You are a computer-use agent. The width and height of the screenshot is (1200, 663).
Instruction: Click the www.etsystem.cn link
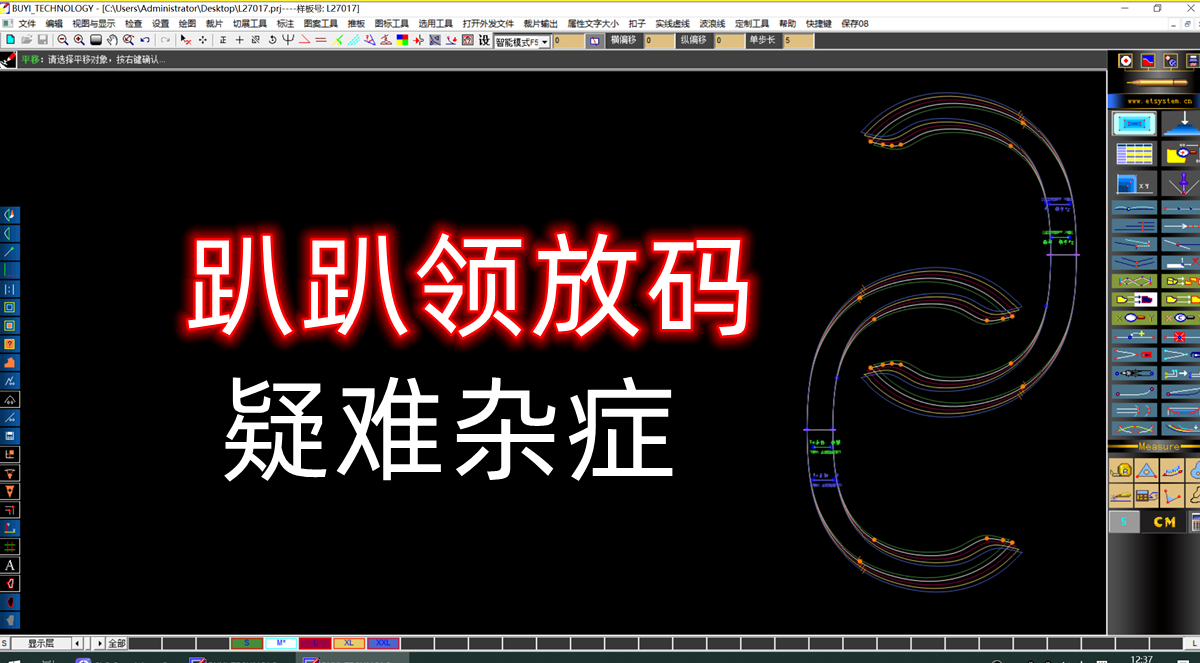1160,101
